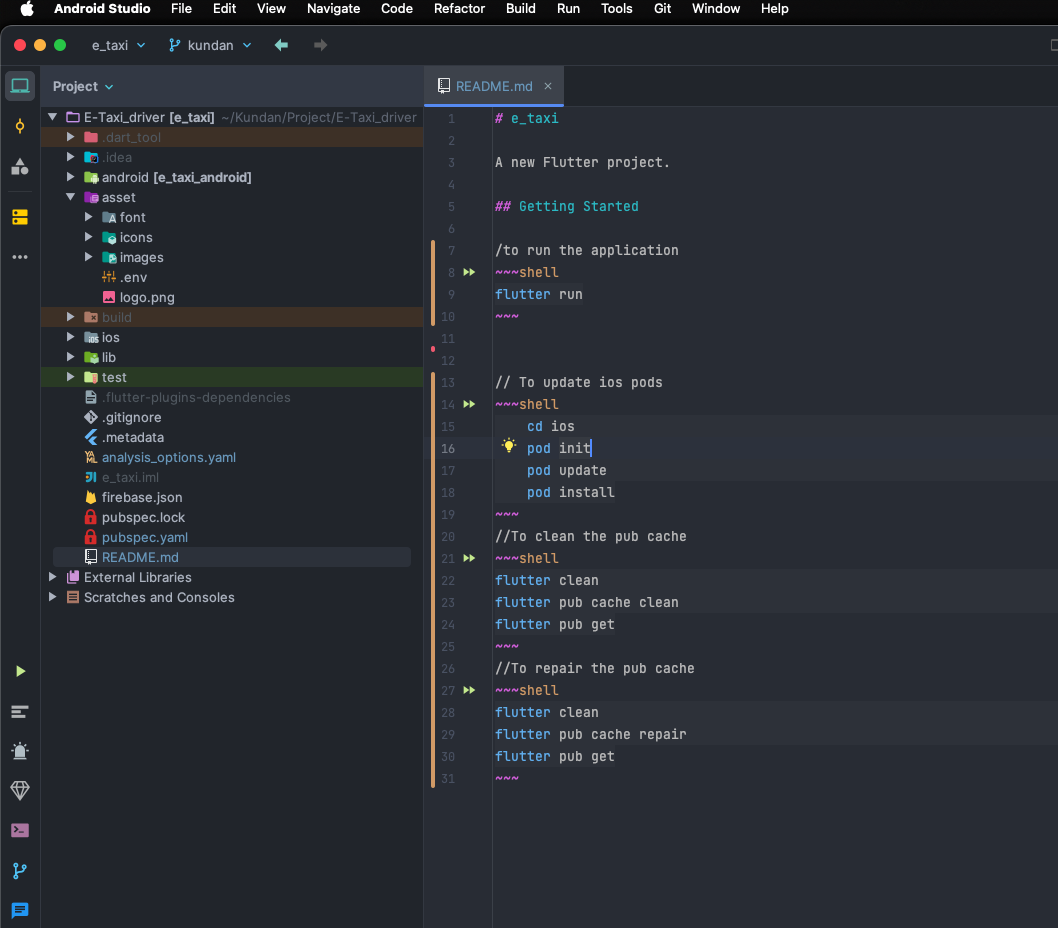Open the yellow Structure tool icon

point(20,217)
